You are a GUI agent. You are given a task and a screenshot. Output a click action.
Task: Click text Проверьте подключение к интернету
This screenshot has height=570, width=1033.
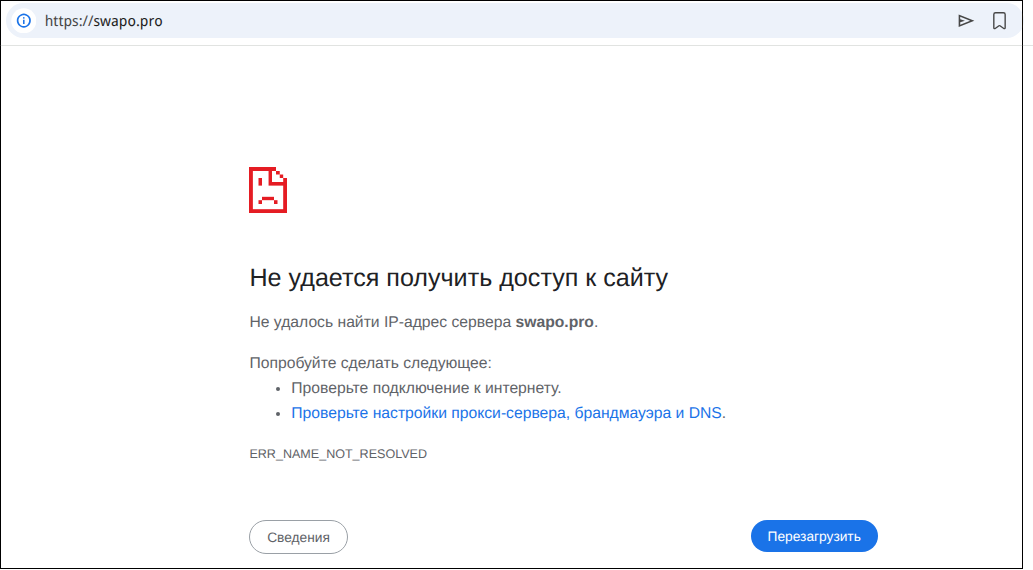(x=426, y=388)
